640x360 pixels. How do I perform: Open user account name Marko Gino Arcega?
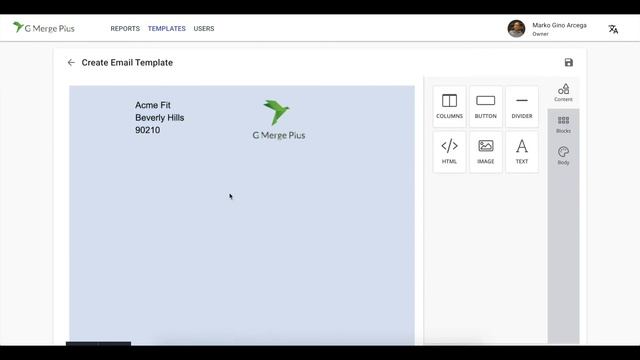(559, 25)
